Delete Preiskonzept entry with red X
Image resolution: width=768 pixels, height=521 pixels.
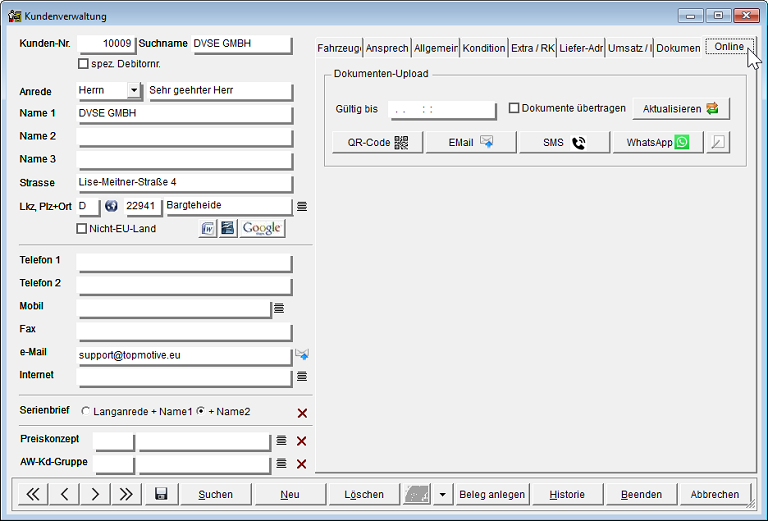302,441
